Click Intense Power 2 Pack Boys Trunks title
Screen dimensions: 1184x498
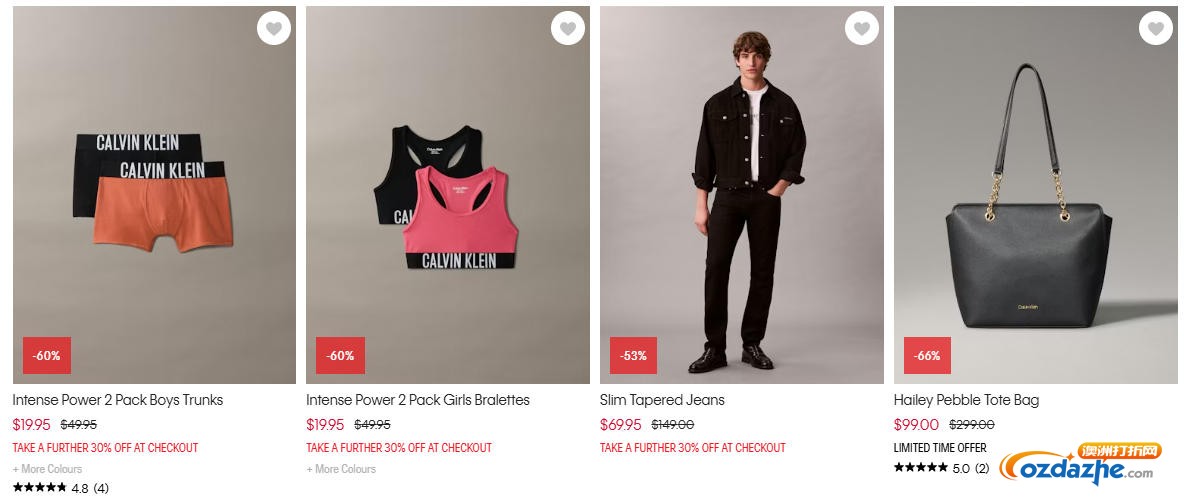118,400
